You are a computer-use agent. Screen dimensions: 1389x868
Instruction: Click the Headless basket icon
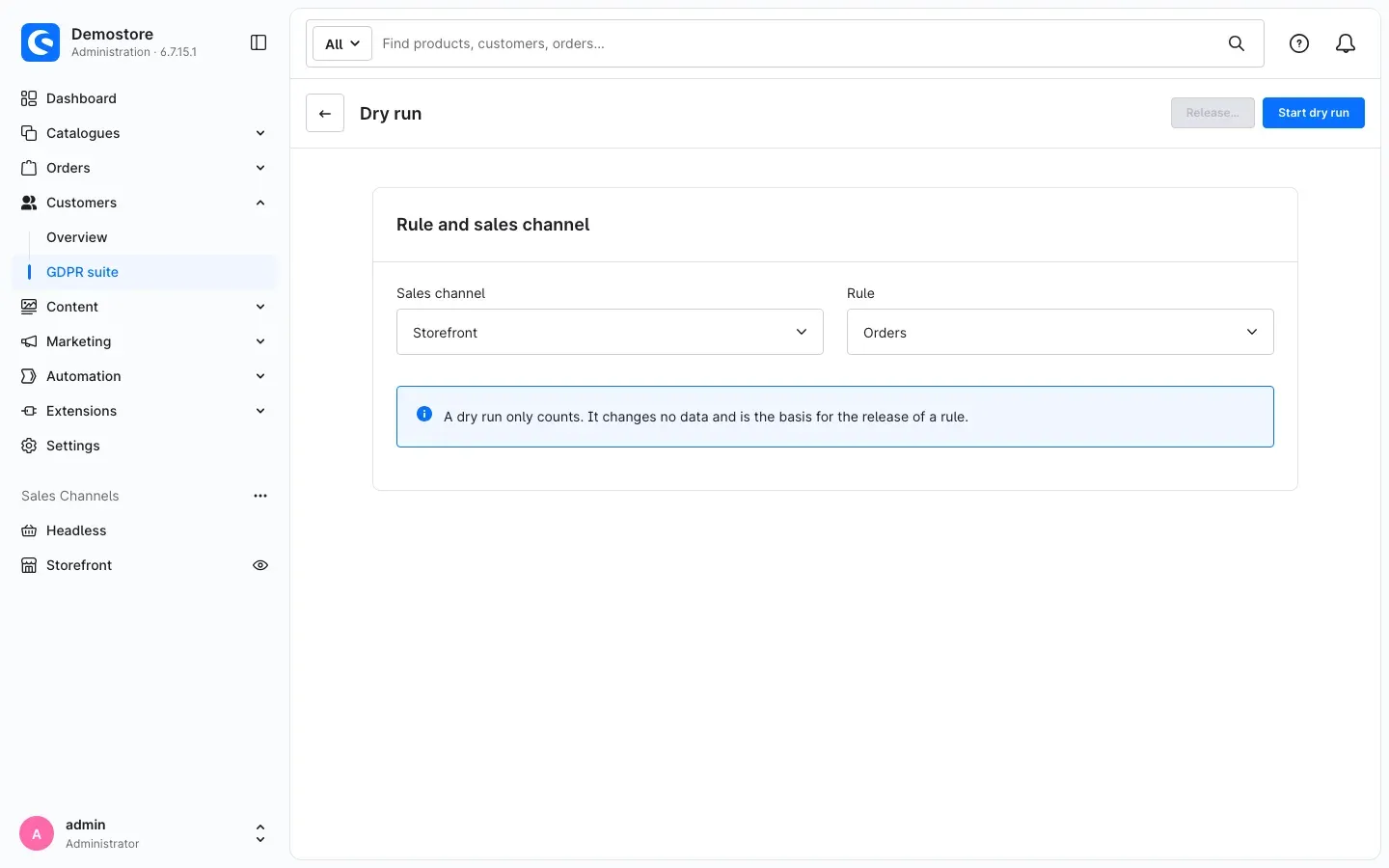point(29,530)
